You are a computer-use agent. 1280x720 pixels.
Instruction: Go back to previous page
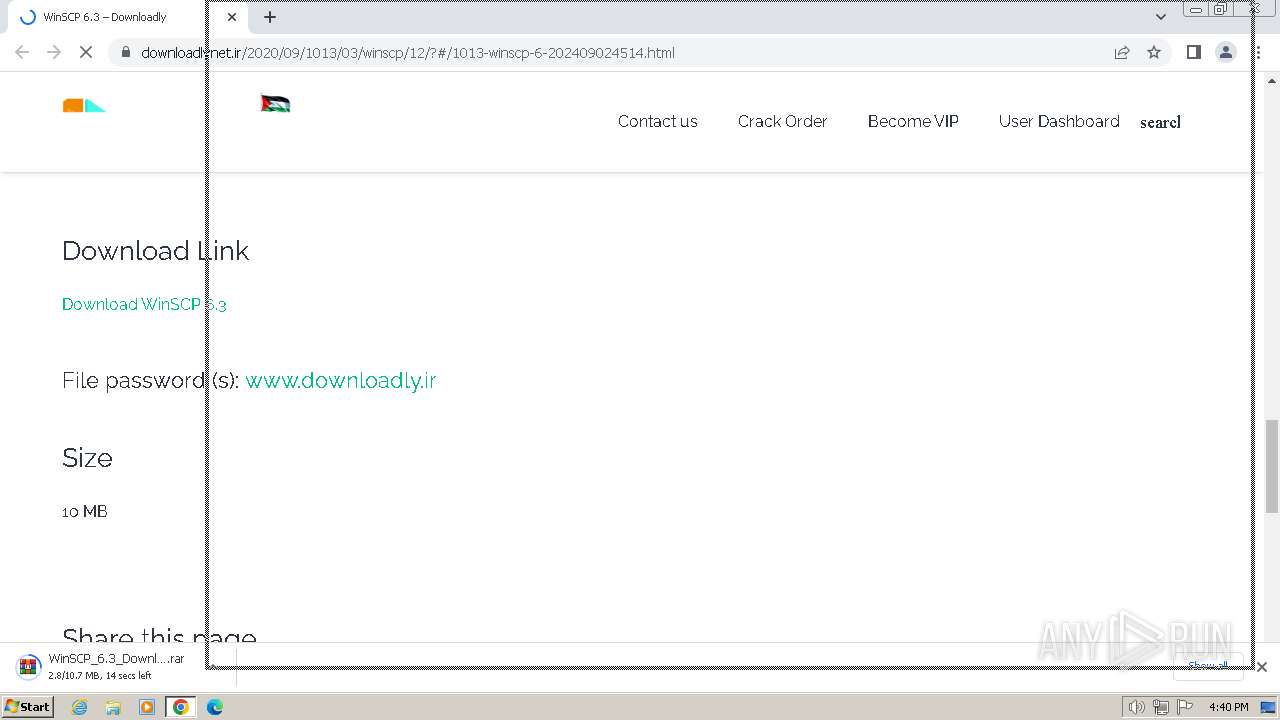coord(22,52)
